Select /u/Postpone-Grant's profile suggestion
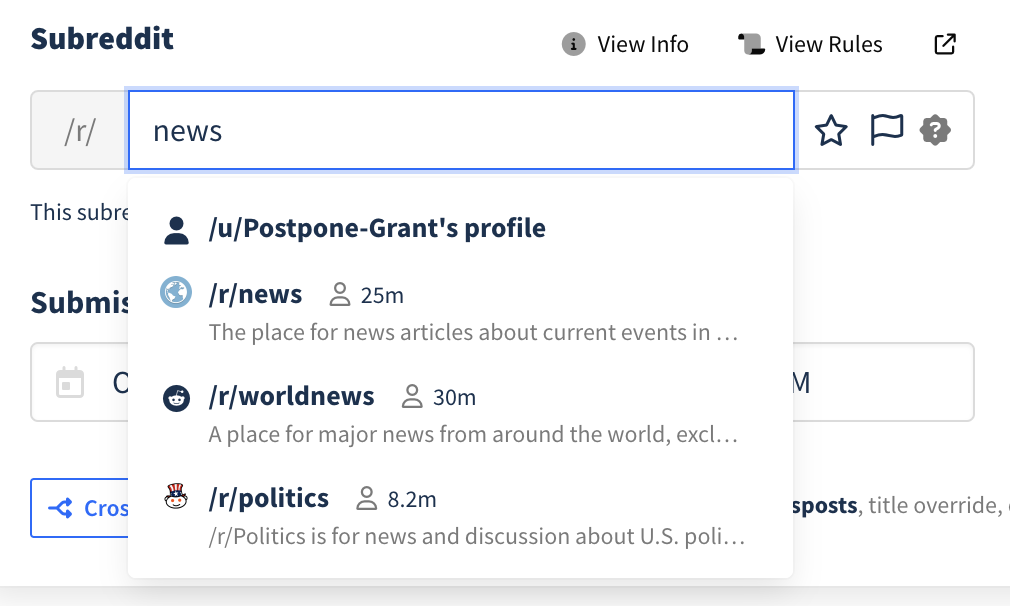Viewport: 1010px width, 606px height. [461, 229]
